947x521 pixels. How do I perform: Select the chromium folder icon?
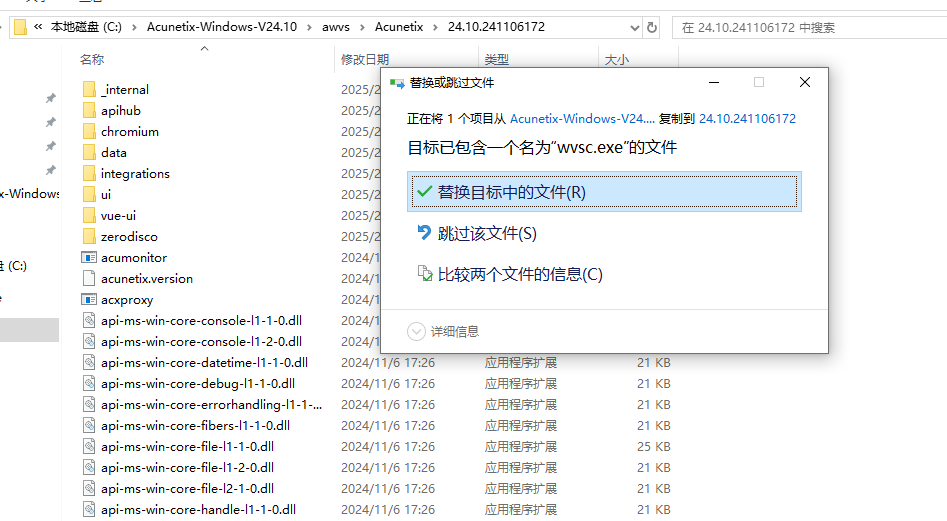tap(89, 132)
